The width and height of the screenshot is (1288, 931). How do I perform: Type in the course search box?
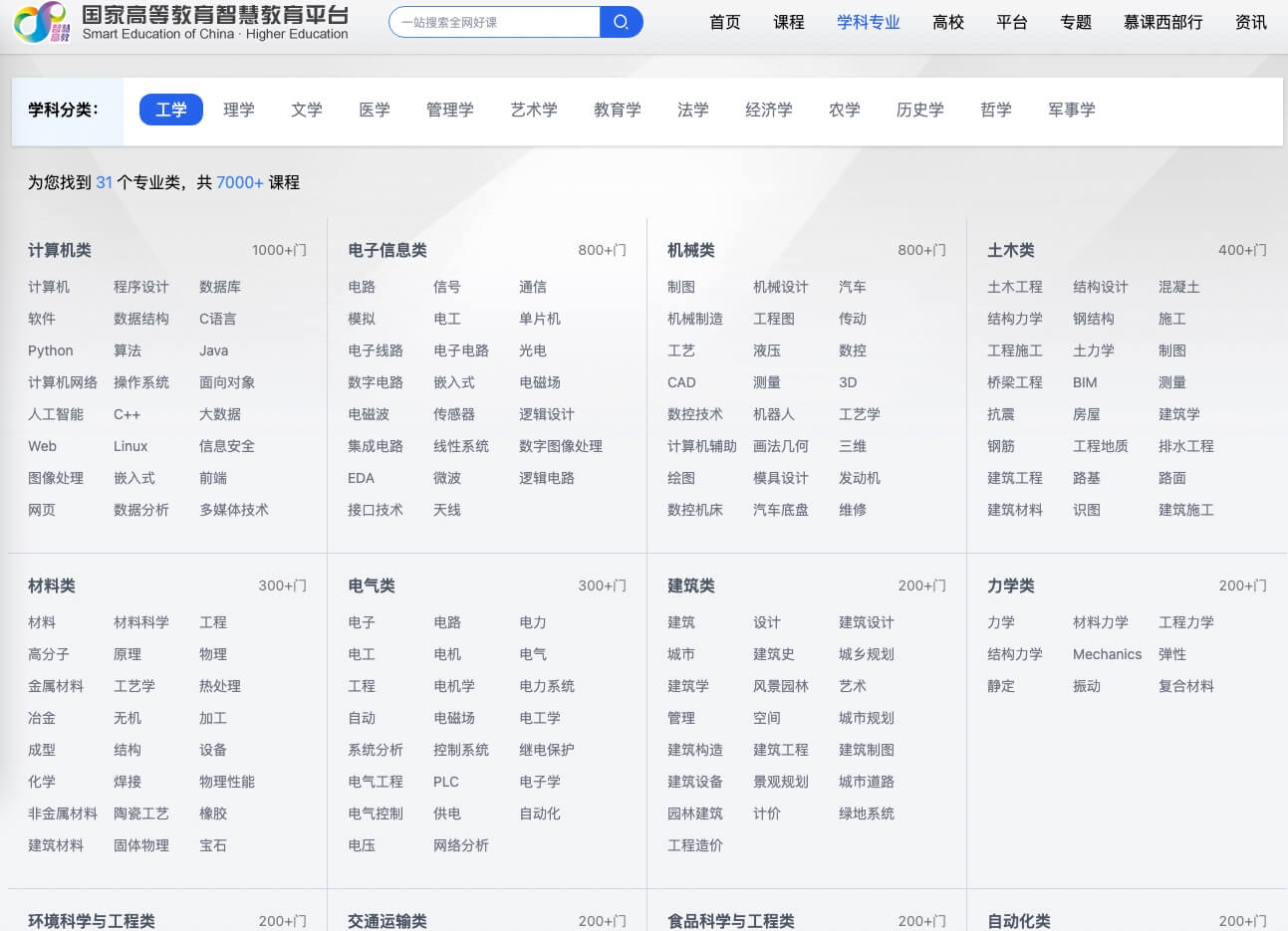pyautogui.click(x=495, y=22)
